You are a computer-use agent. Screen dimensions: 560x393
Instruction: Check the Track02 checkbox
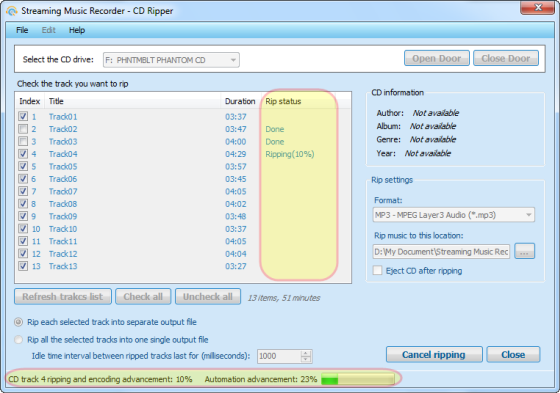click(23, 129)
